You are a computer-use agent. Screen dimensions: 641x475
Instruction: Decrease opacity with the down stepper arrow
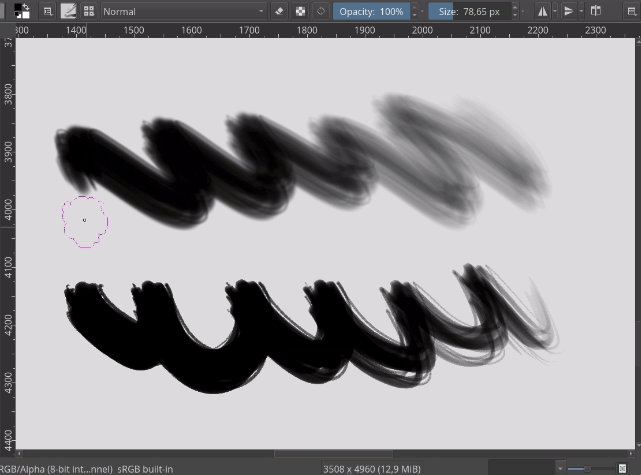(415, 16)
